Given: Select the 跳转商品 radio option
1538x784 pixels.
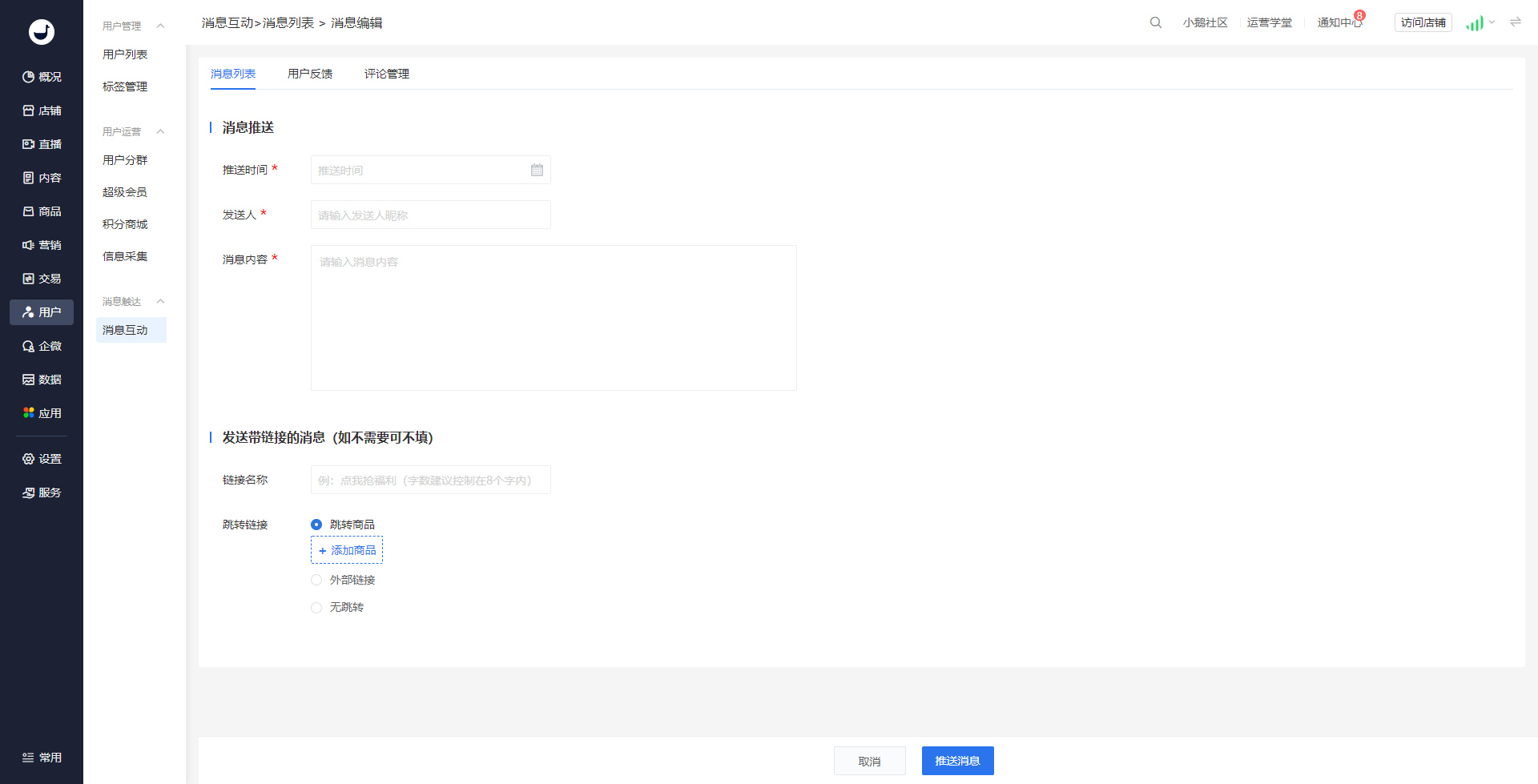Looking at the screenshot, I should (x=316, y=525).
